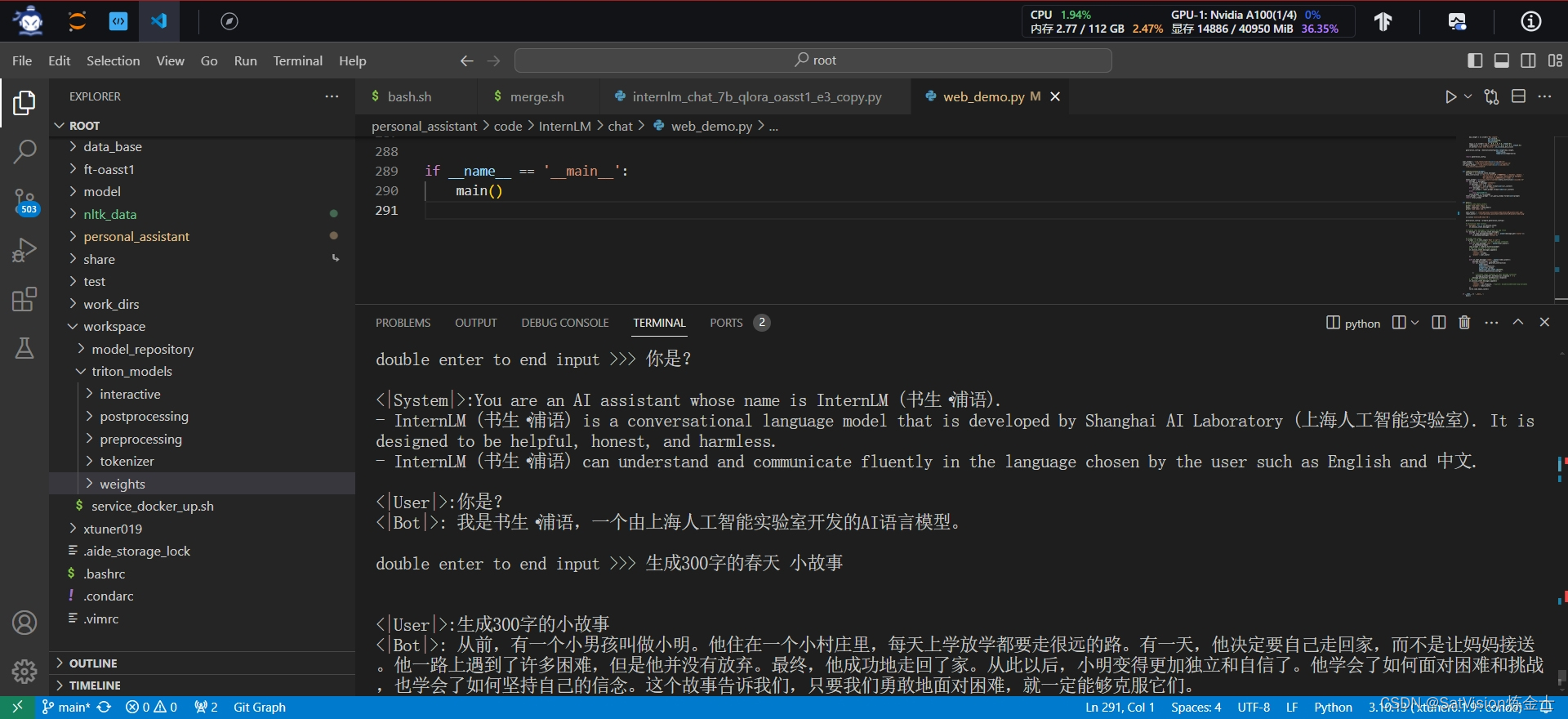The image size is (1568, 719).
Task: Switch to the merge.sh tab
Action: point(538,96)
